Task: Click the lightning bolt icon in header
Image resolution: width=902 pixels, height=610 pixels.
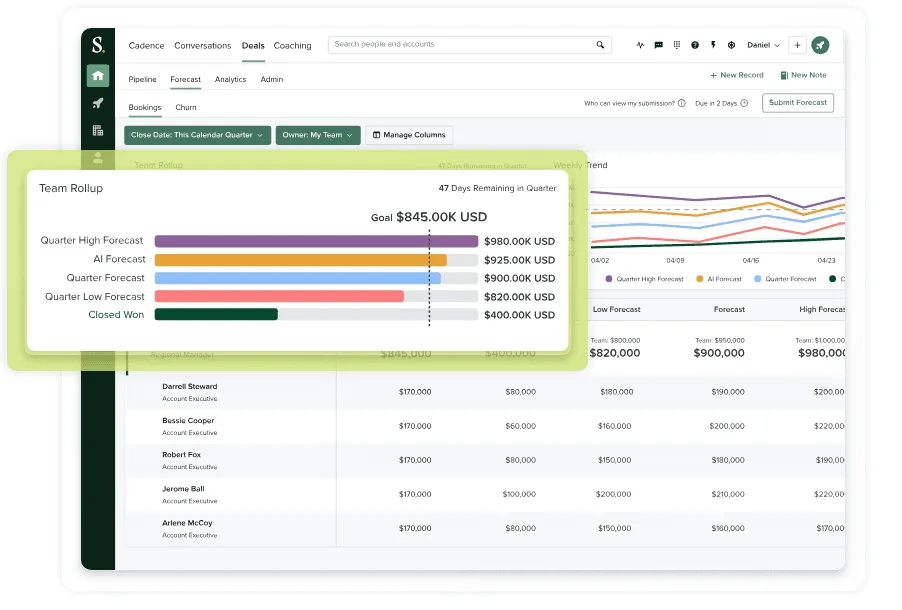Action: click(713, 45)
